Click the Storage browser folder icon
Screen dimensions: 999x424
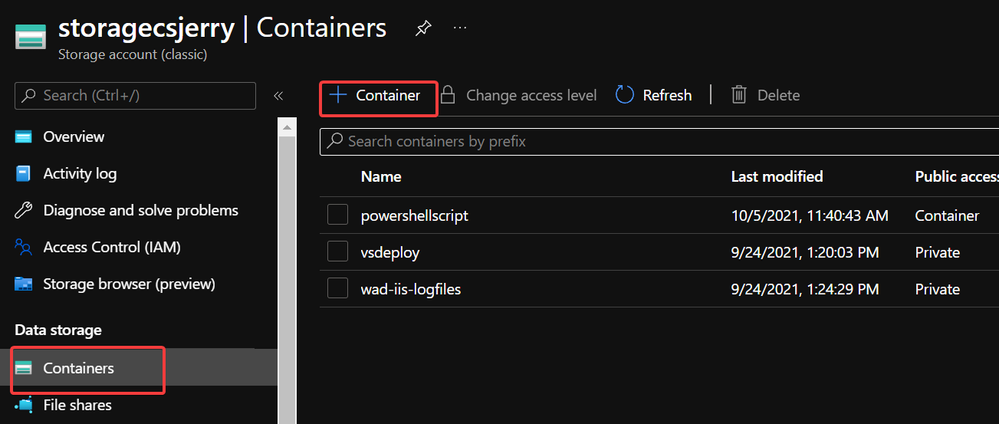pyautogui.click(x=24, y=284)
